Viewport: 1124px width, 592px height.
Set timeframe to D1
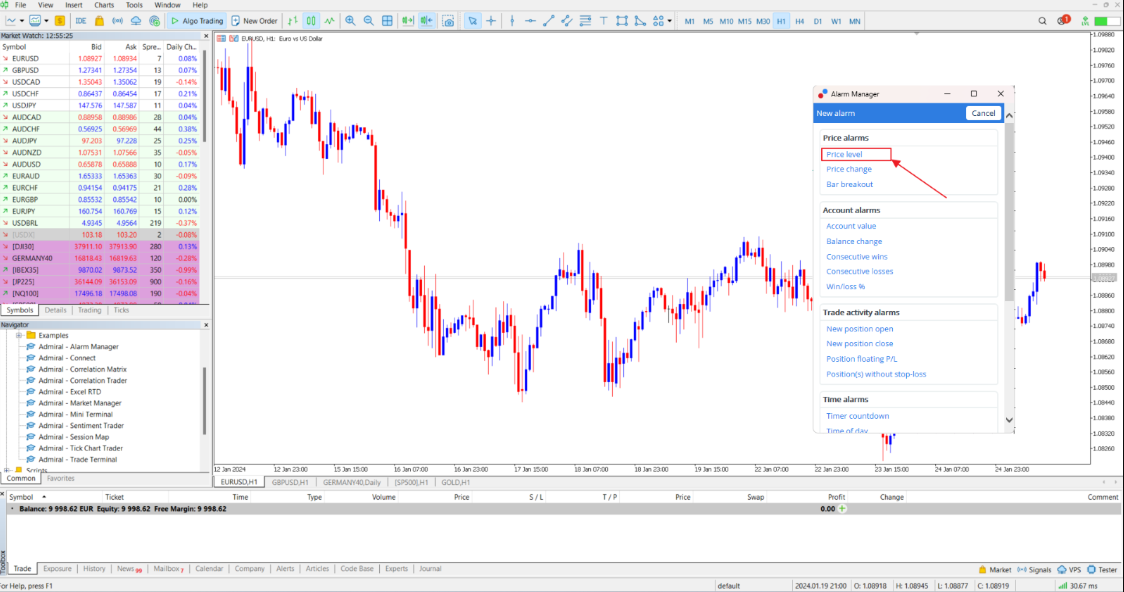(818, 22)
